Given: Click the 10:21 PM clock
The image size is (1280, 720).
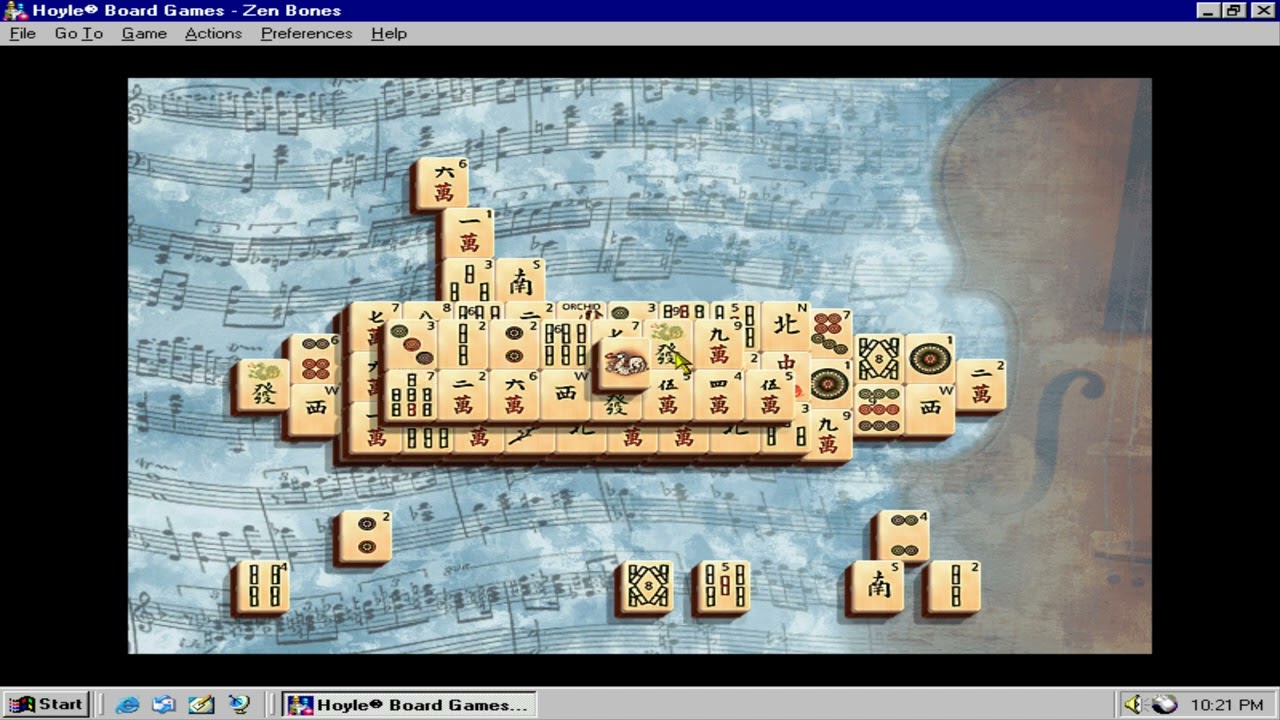Looking at the screenshot, I should [1227, 705].
